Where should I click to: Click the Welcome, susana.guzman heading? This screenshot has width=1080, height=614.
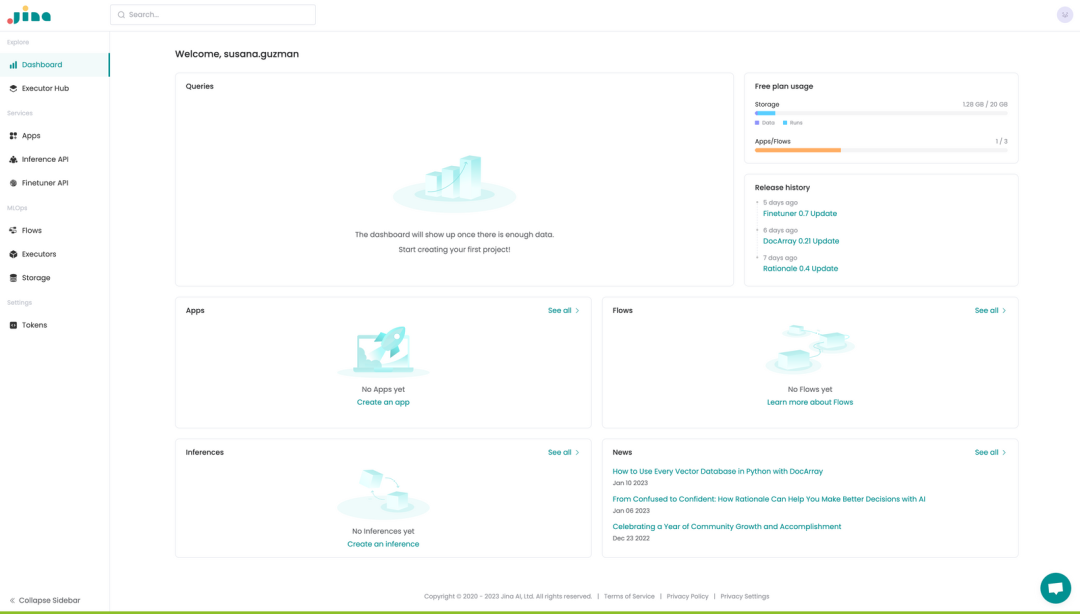click(x=237, y=54)
